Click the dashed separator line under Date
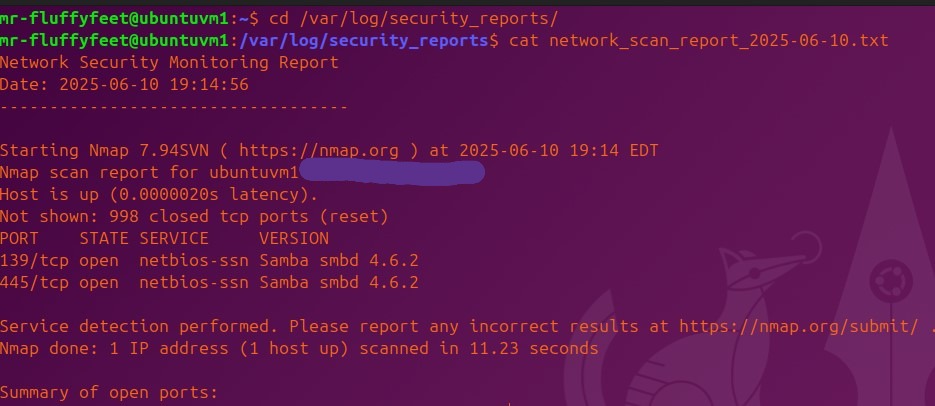The image size is (935, 406). point(174,107)
